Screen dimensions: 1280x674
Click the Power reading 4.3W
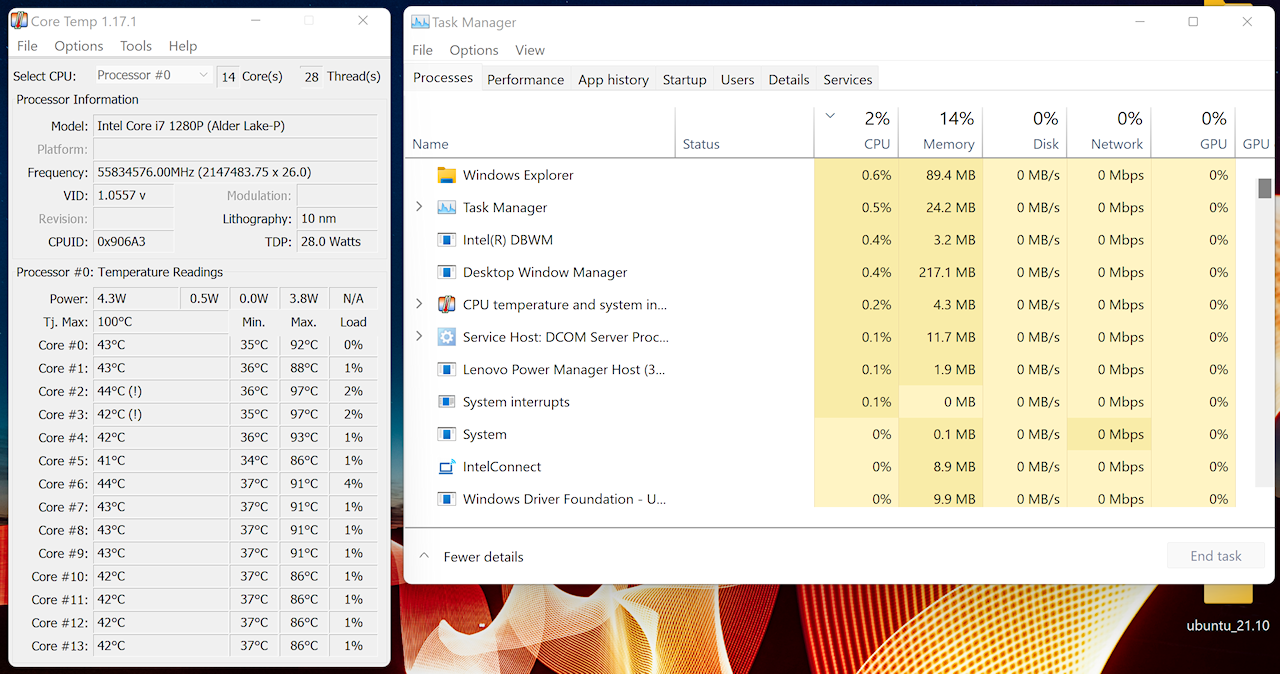click(x=136, y=298)
